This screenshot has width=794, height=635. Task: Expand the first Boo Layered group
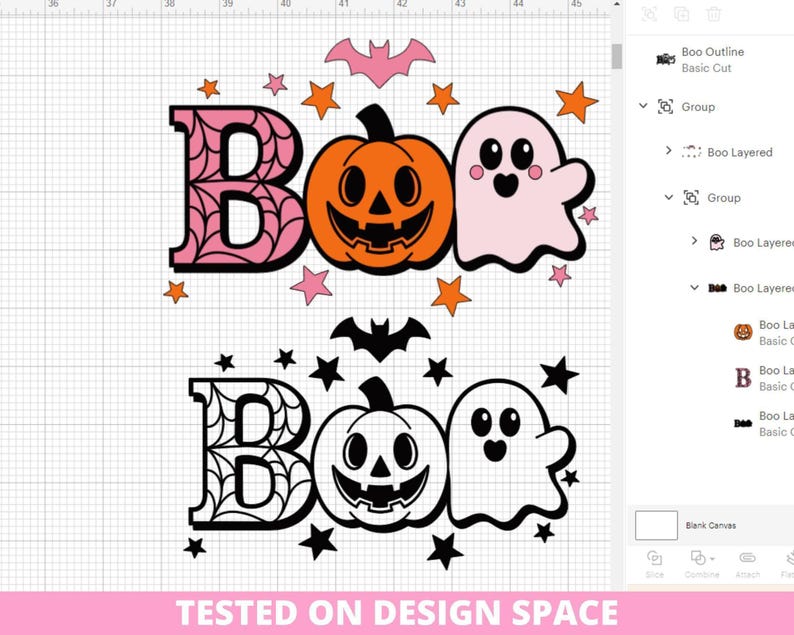[668, 150]
